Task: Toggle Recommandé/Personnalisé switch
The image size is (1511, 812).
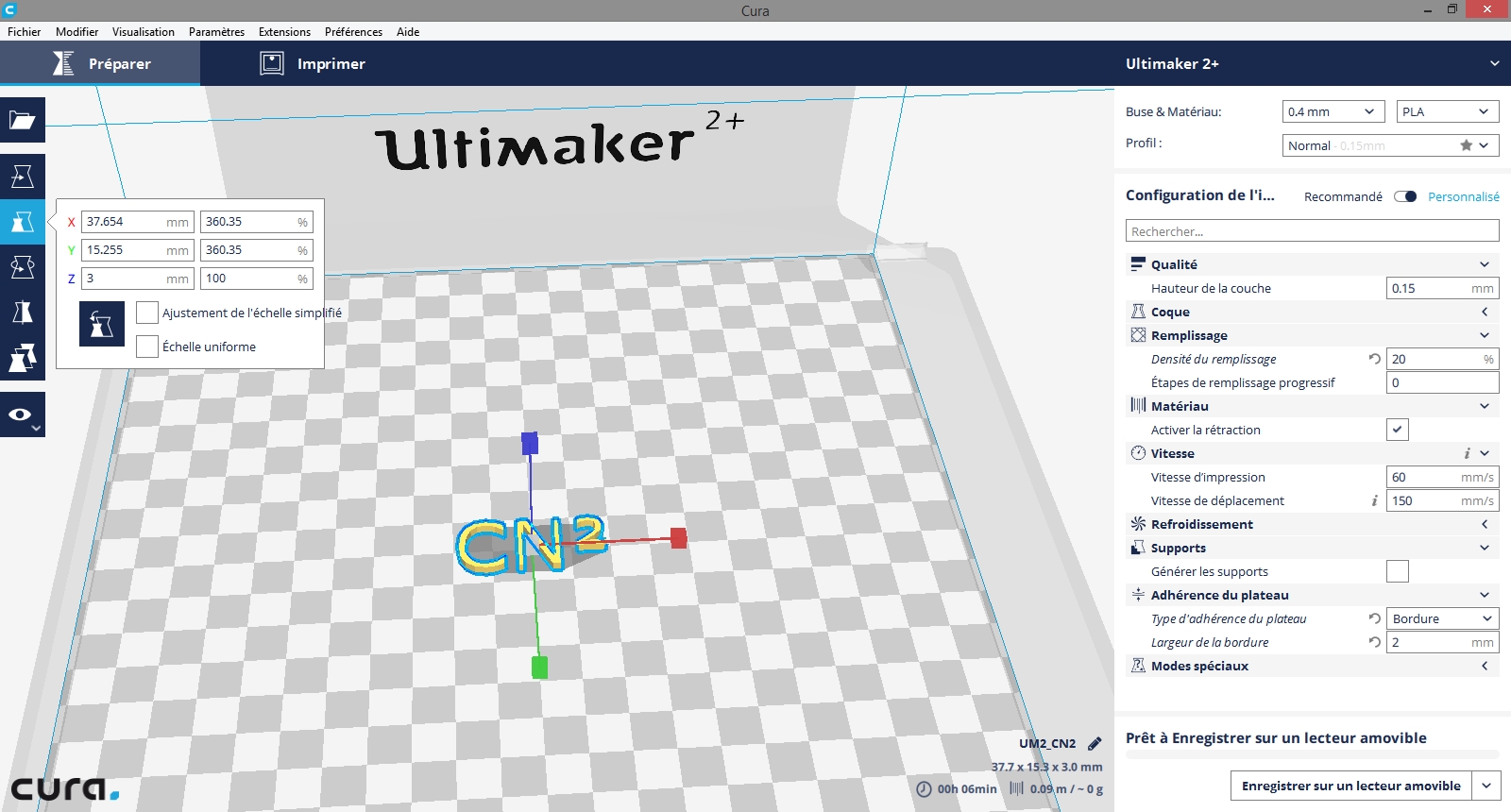Action: coord(1405,196)
